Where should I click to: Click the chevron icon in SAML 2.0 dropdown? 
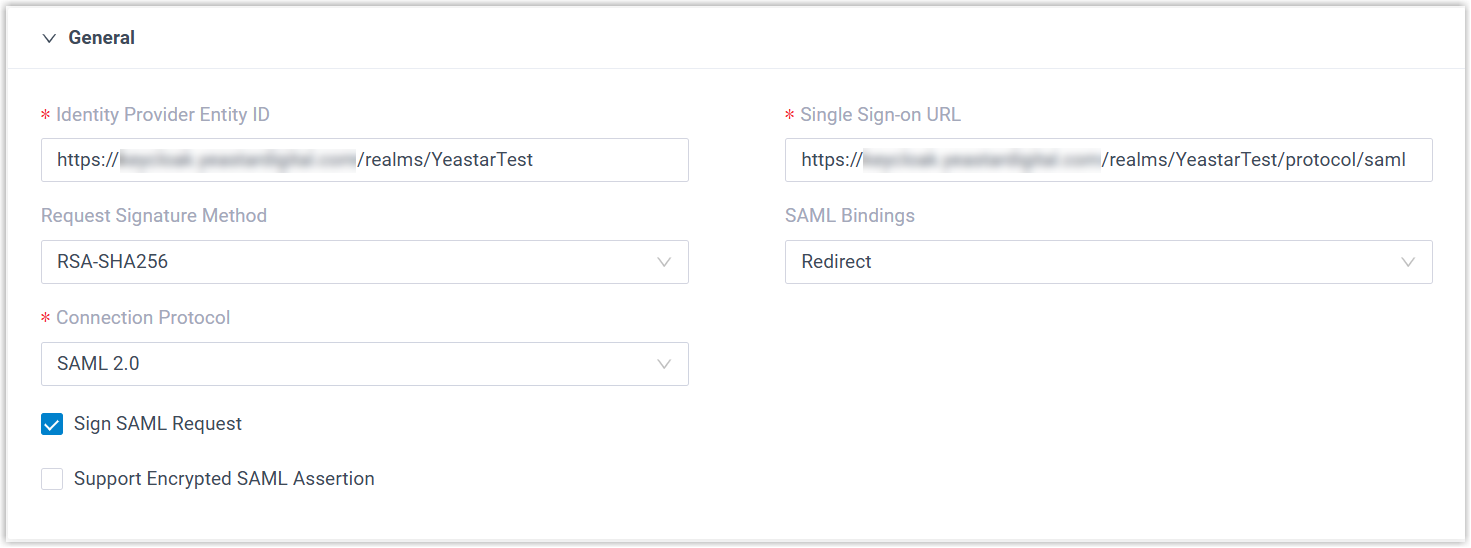[x=664, y=364]
